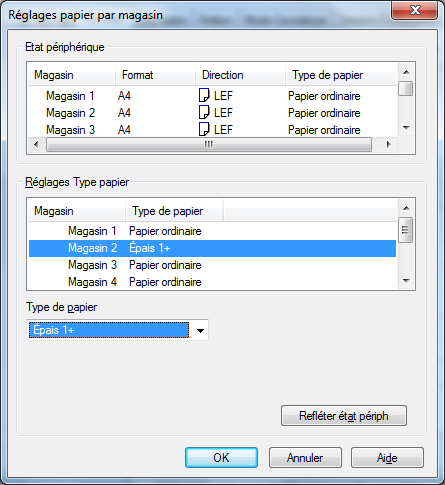Click the OK button
445x485 pixels.
click(x=221, y=458)
